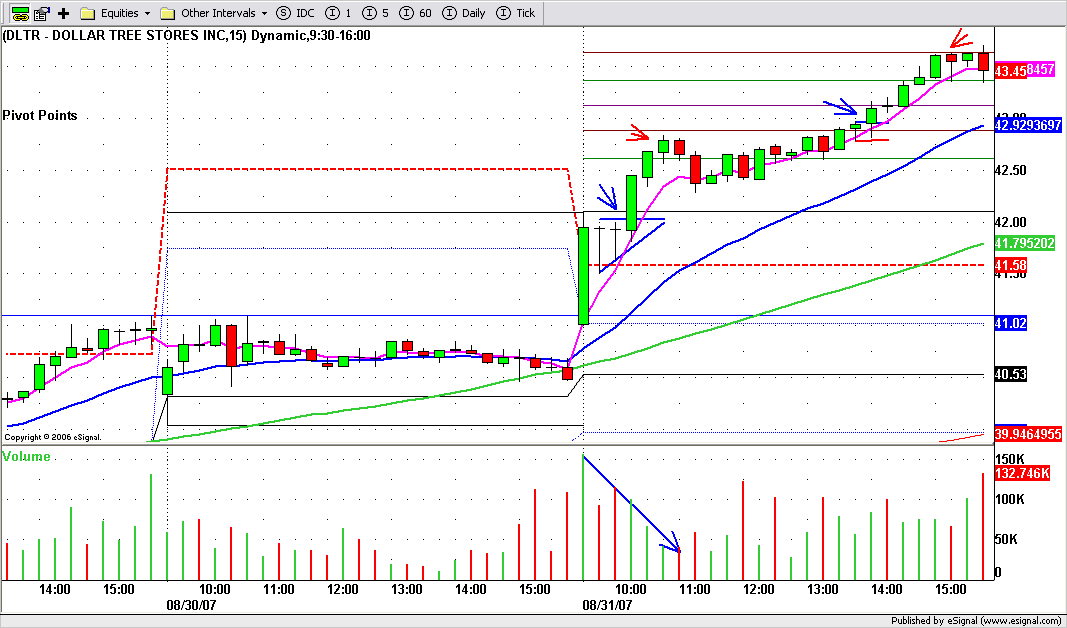The width and height of the screenshot is (1067, 628).
Task: Click the 42.00 price axis label
Action: pyautogui.click(x=1011, y=222)
